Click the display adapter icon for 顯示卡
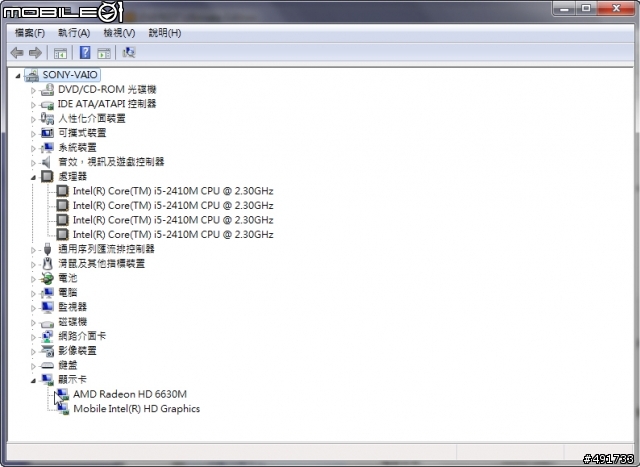This screenshot has height=467, width=640. [x=47, y=380]
